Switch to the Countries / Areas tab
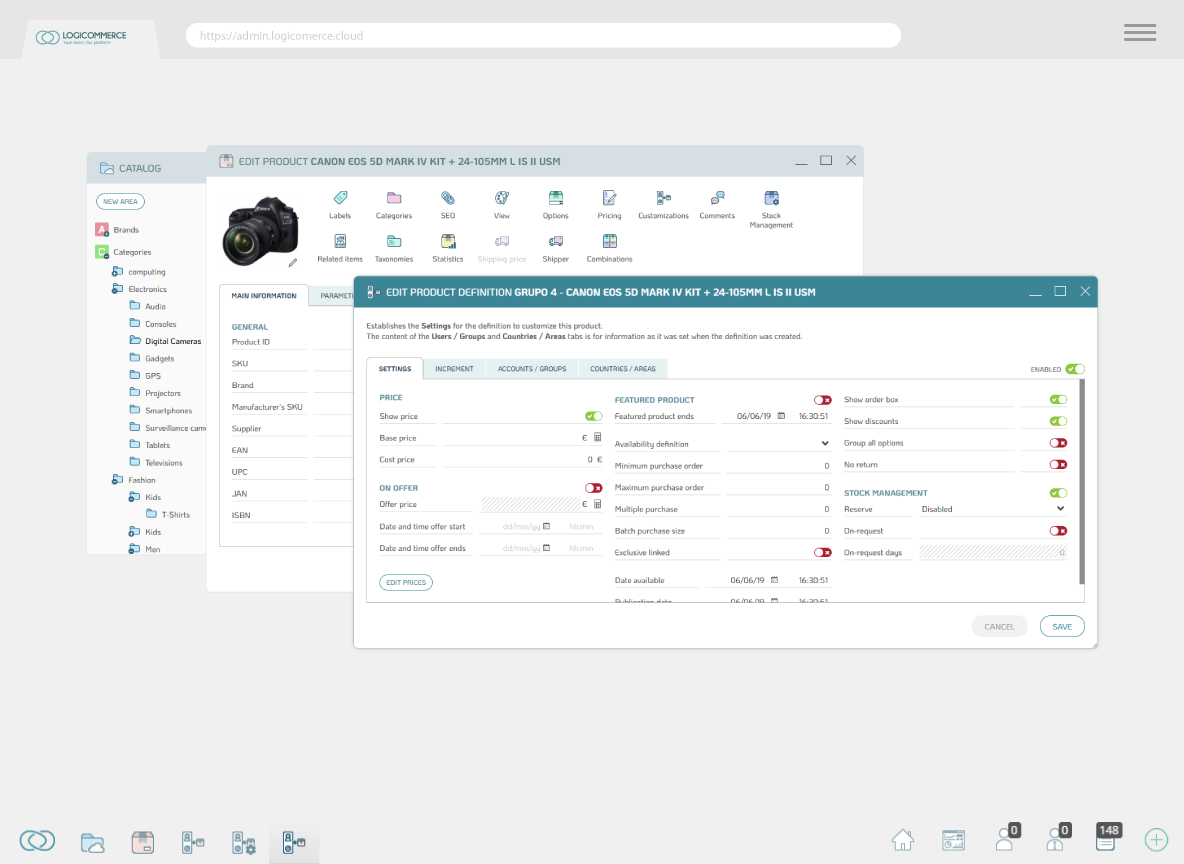Viewport: 1184px width, 864px height. (x=623, y=369)
